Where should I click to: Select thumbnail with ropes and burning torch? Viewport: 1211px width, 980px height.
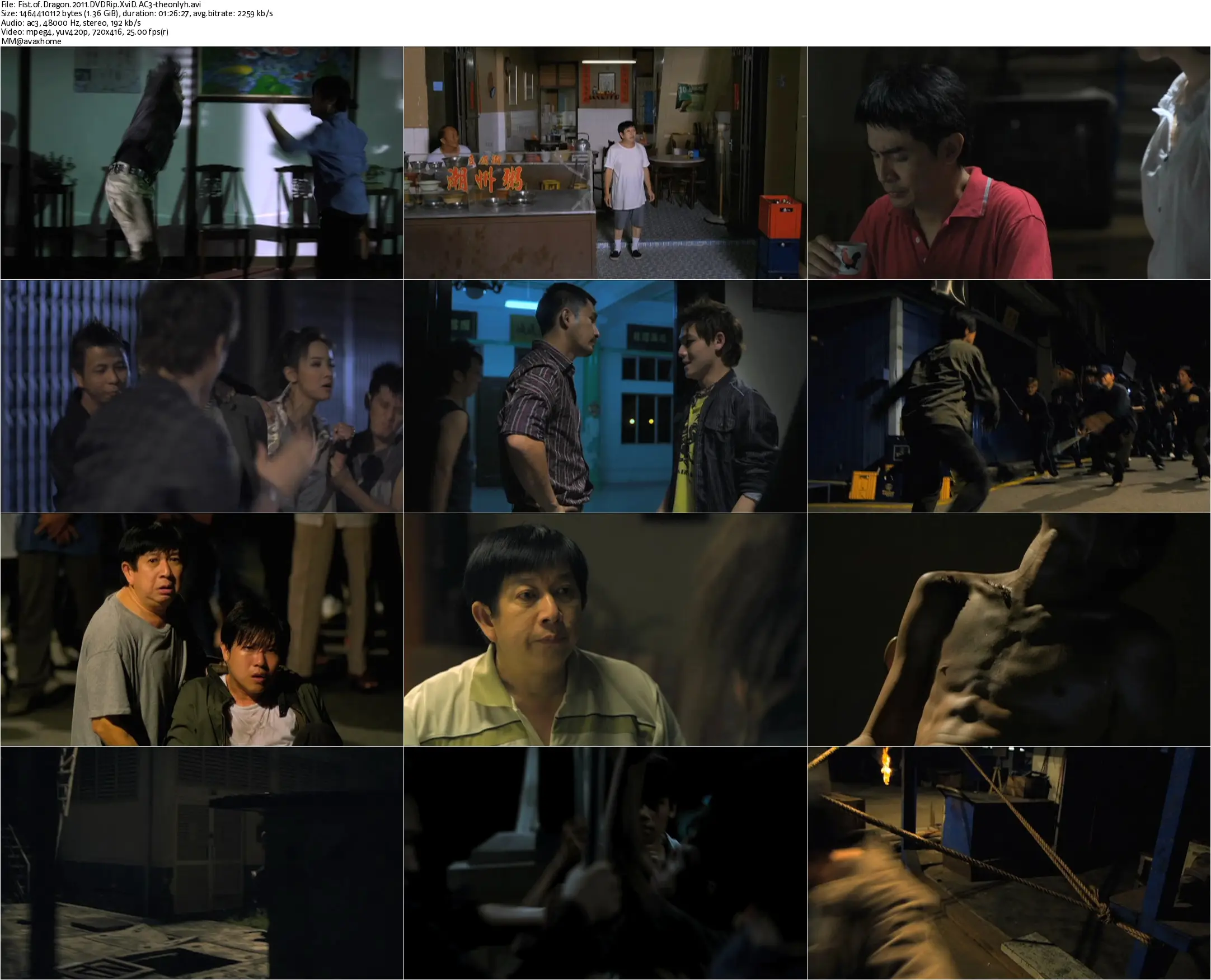coord(1009,863)
